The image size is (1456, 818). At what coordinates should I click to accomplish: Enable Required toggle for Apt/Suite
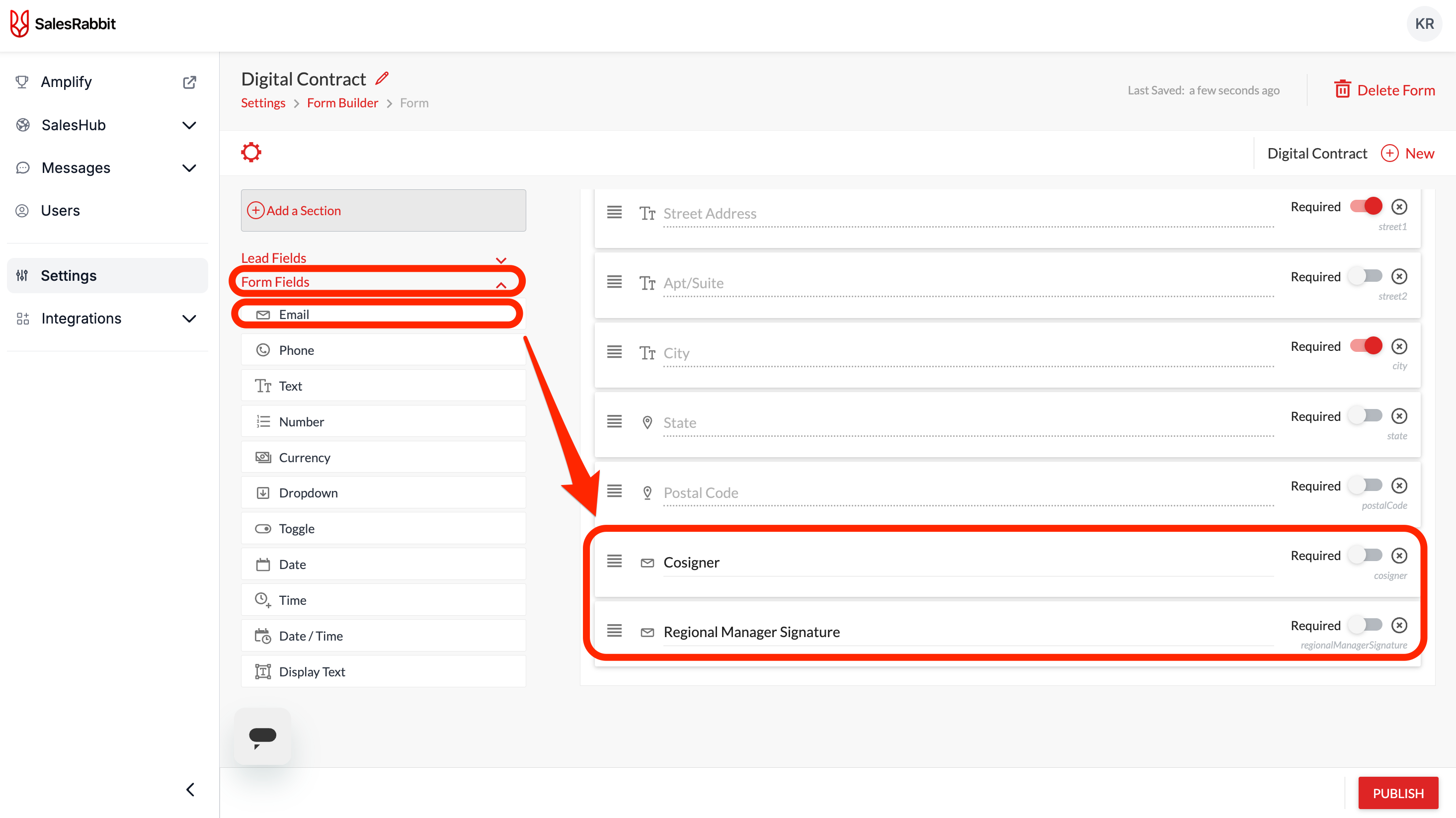click(x=1366, y=276)
